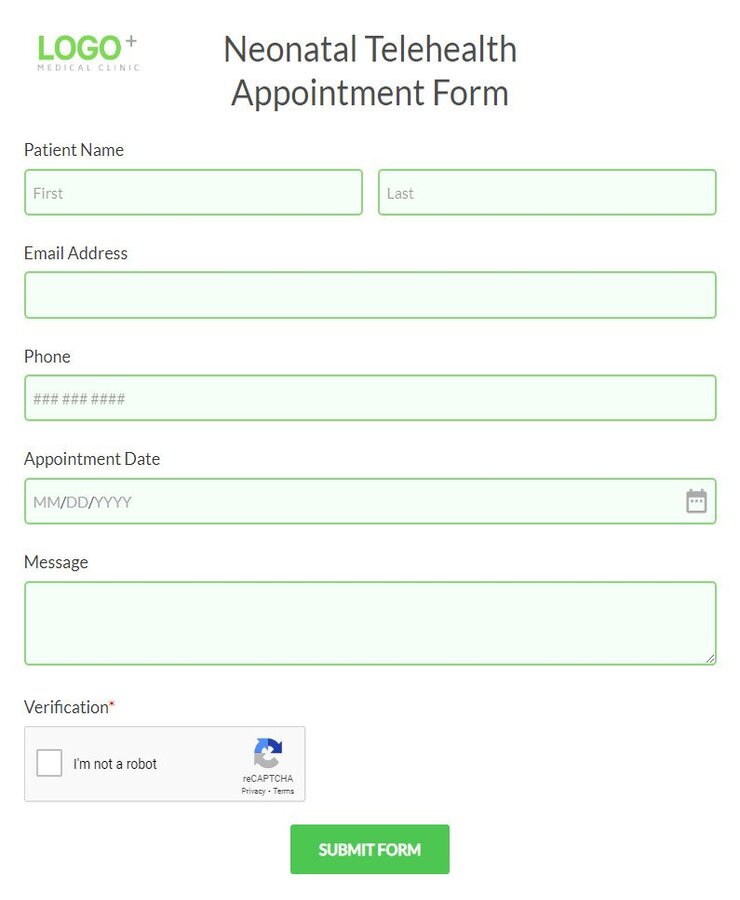Click the Email Address label

click(x=75, y=253)
